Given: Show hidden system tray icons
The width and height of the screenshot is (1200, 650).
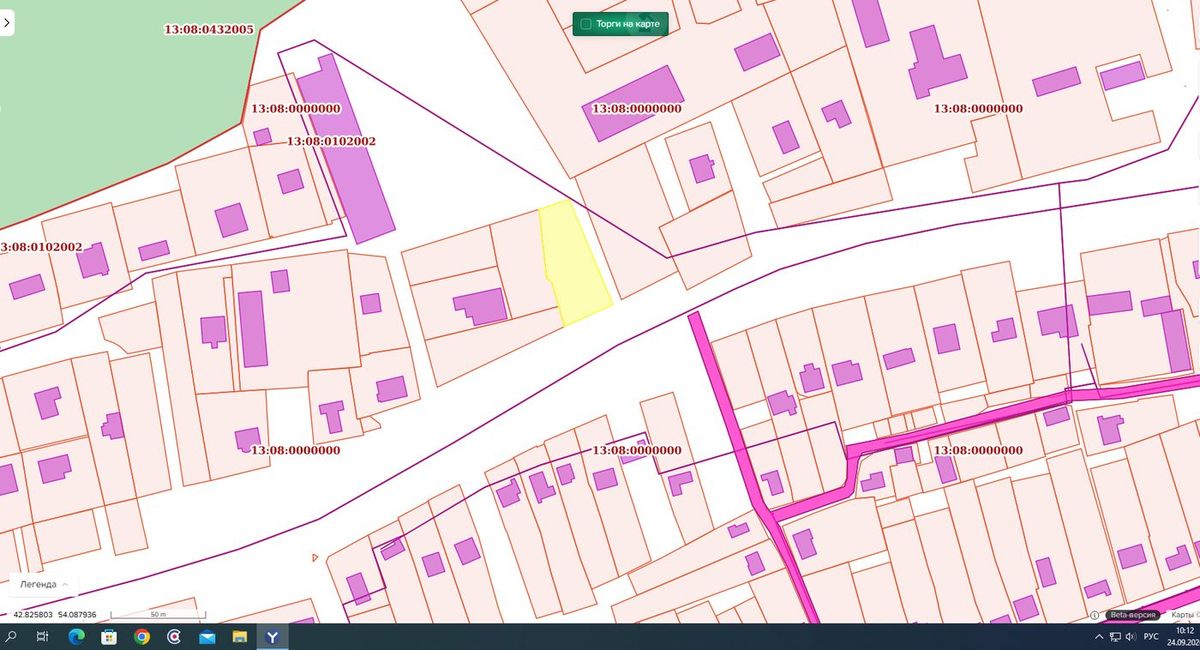Looking at the screenshot, I should 1099,636.
